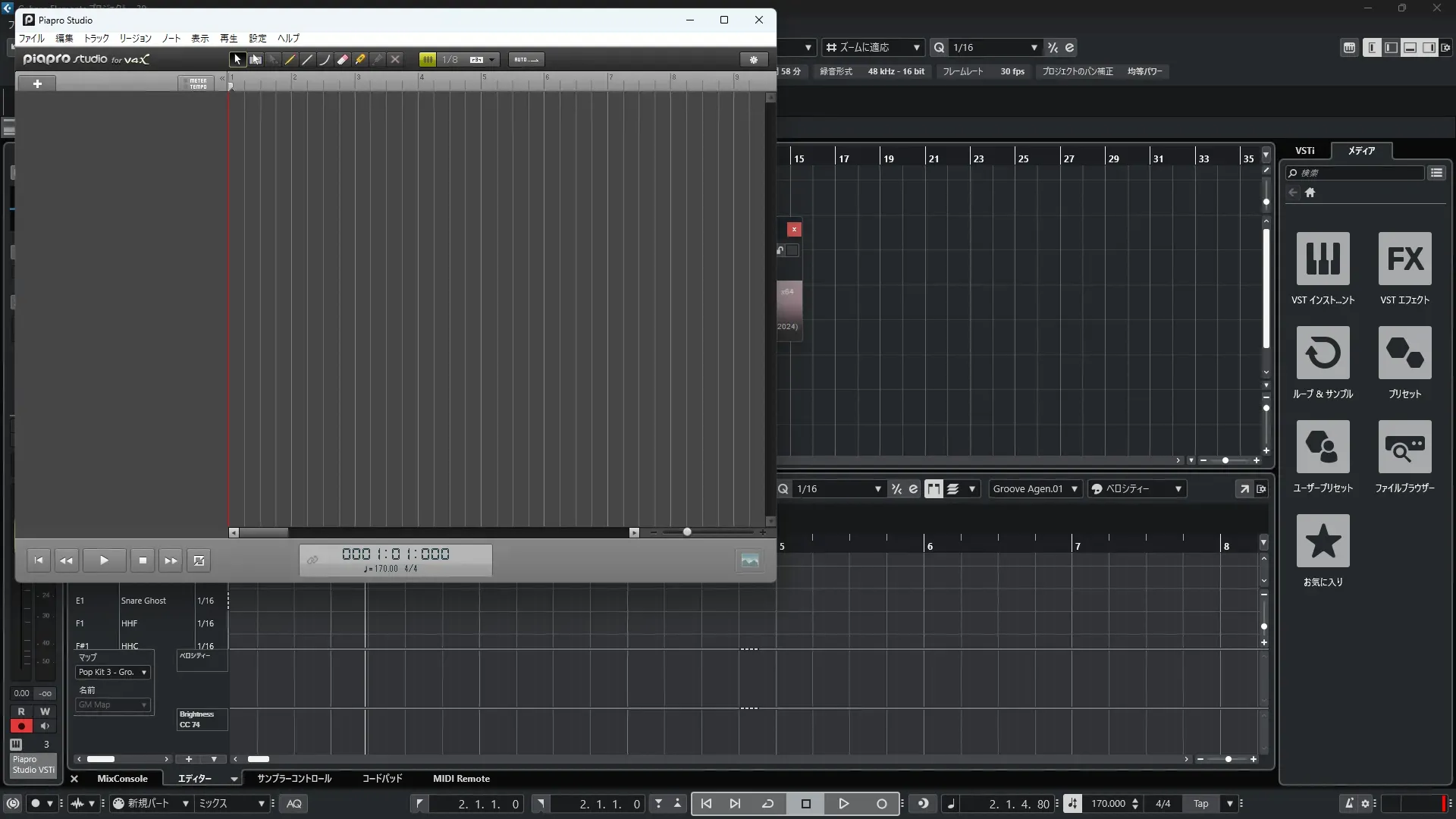Expand the ベロシティー controller dropdown
Screen dimensions: 1456x819
pos(1136,489)
